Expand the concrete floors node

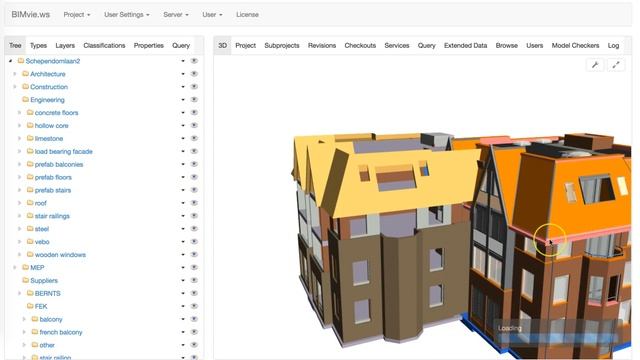click(x=20, y=113)
